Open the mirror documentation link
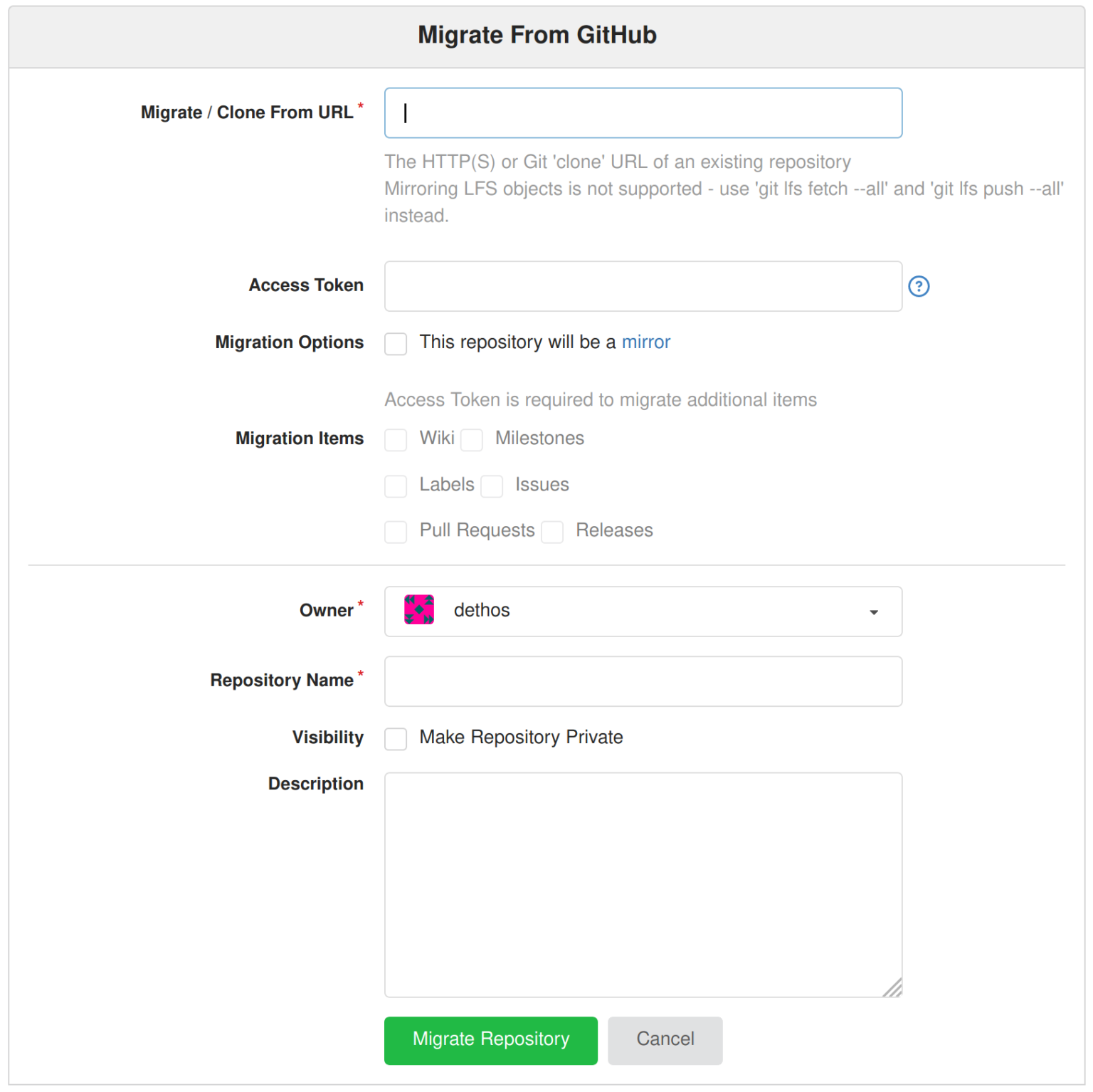 645,342
